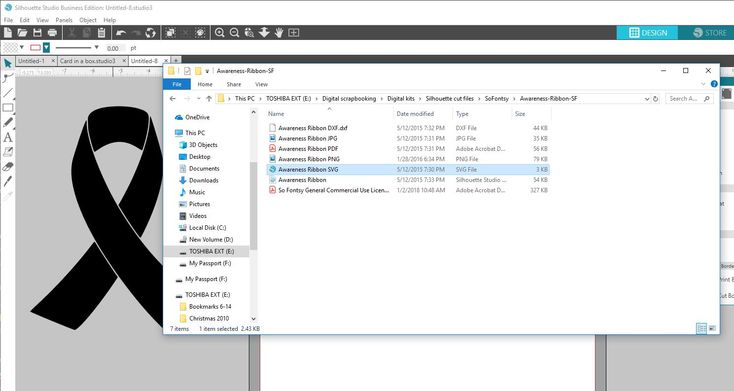Click the transparent fill pattern swatch
The width and height of the screenshot is (734, 391).
click(x=10, y=47)
